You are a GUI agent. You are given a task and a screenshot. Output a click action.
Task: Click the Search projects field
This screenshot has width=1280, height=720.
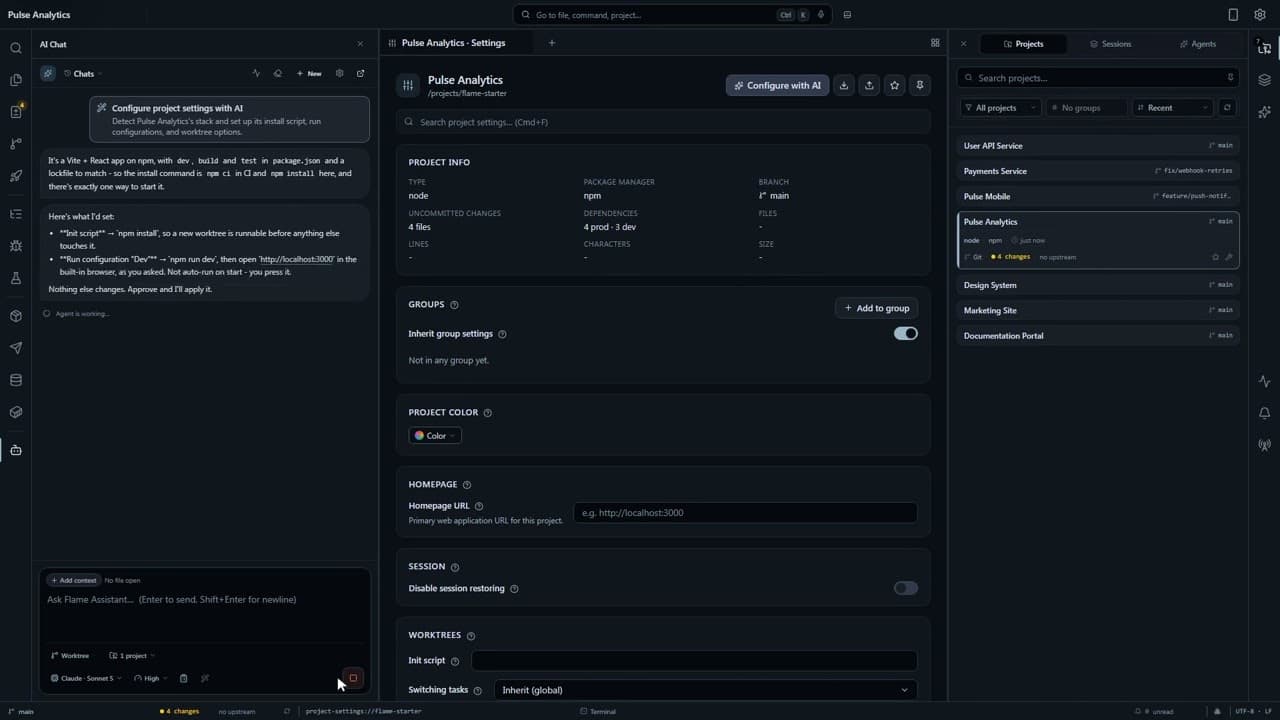[1098, 78]
